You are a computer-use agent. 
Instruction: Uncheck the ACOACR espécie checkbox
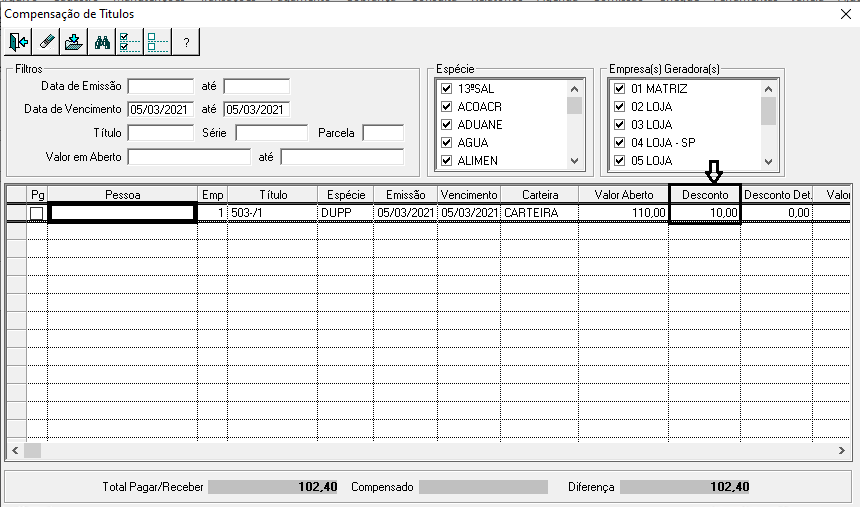446,106
